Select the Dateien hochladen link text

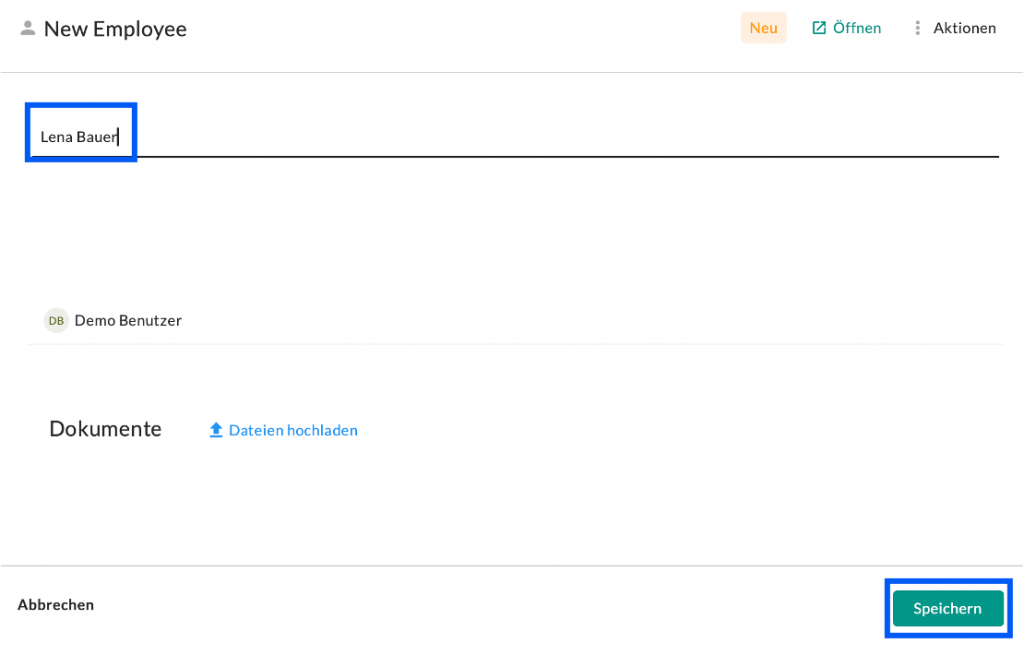pos(293,430)
